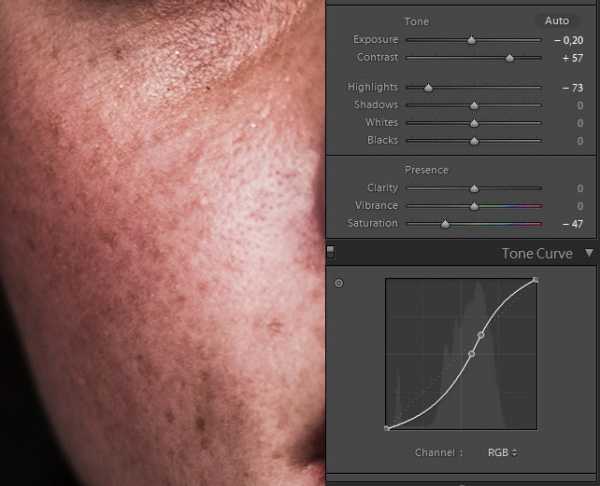Select the bottom-left curve endpoint
600x486 pixels.
387,428
